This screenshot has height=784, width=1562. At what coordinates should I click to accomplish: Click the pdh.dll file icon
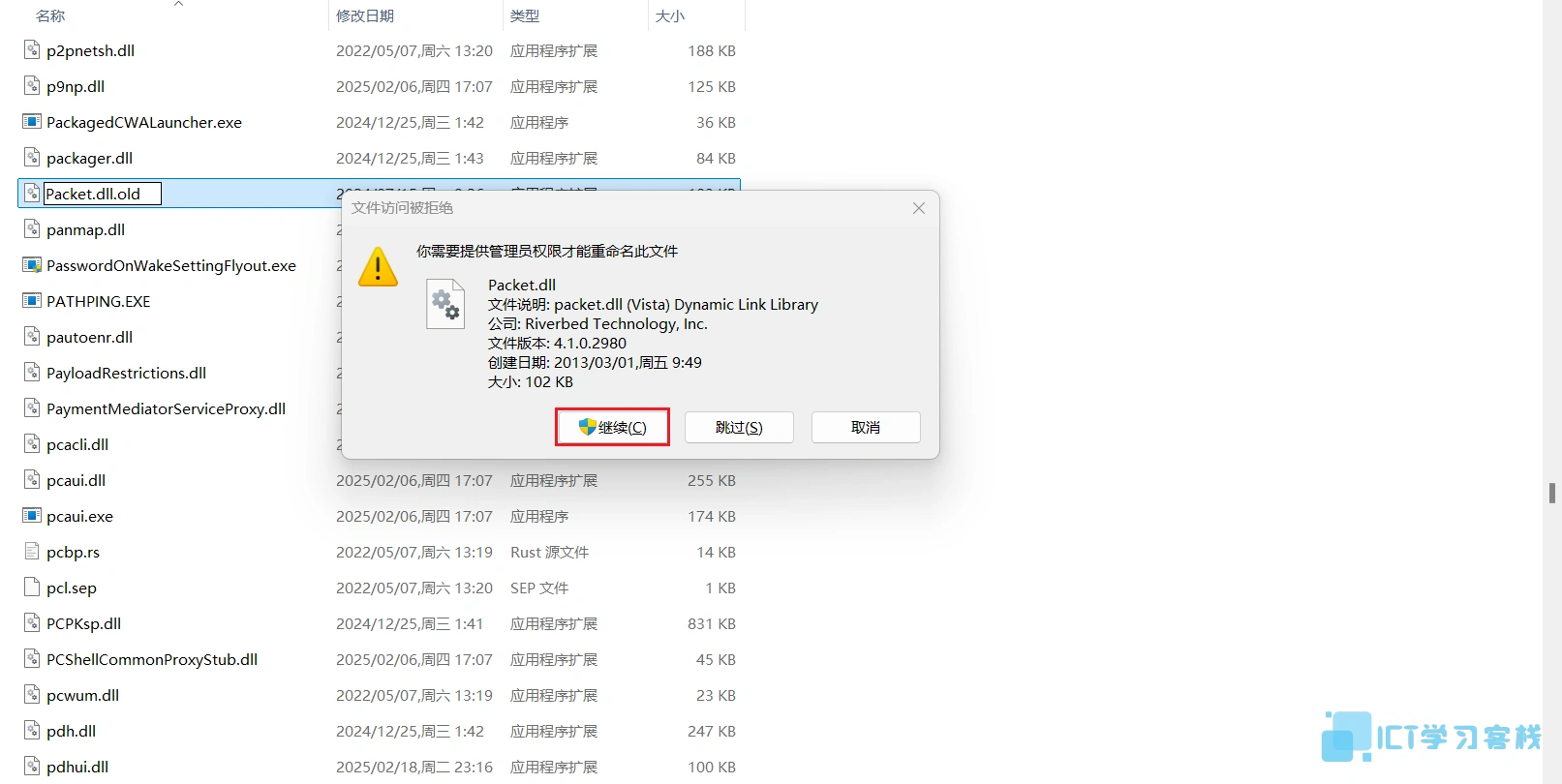(x=32, y=731)
